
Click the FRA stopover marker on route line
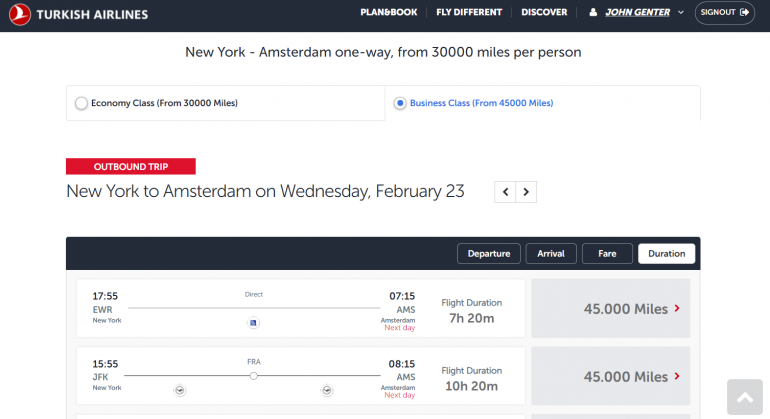[x=254, y=376]
